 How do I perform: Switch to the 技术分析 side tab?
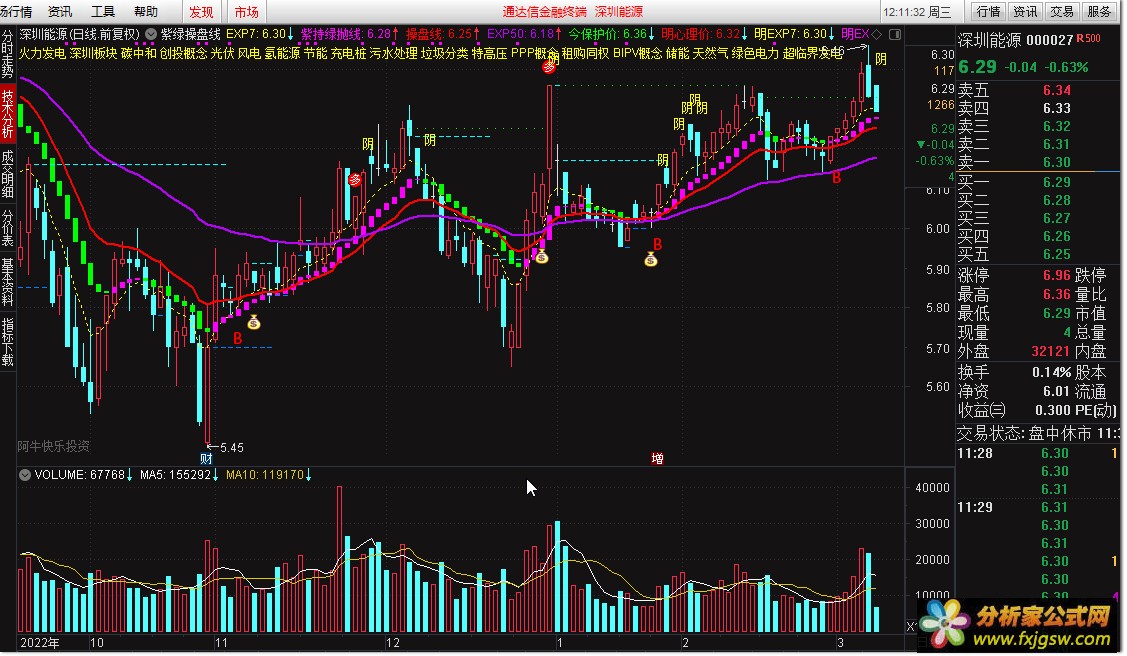(7, 114)
